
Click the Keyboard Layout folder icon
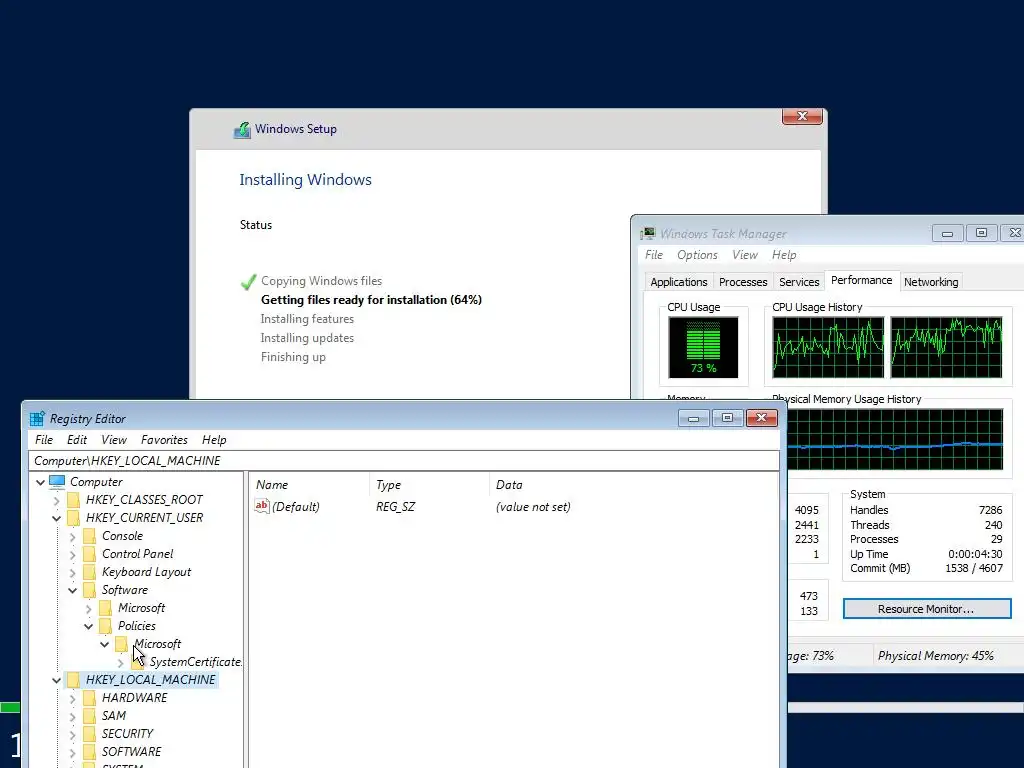(89, 572)
